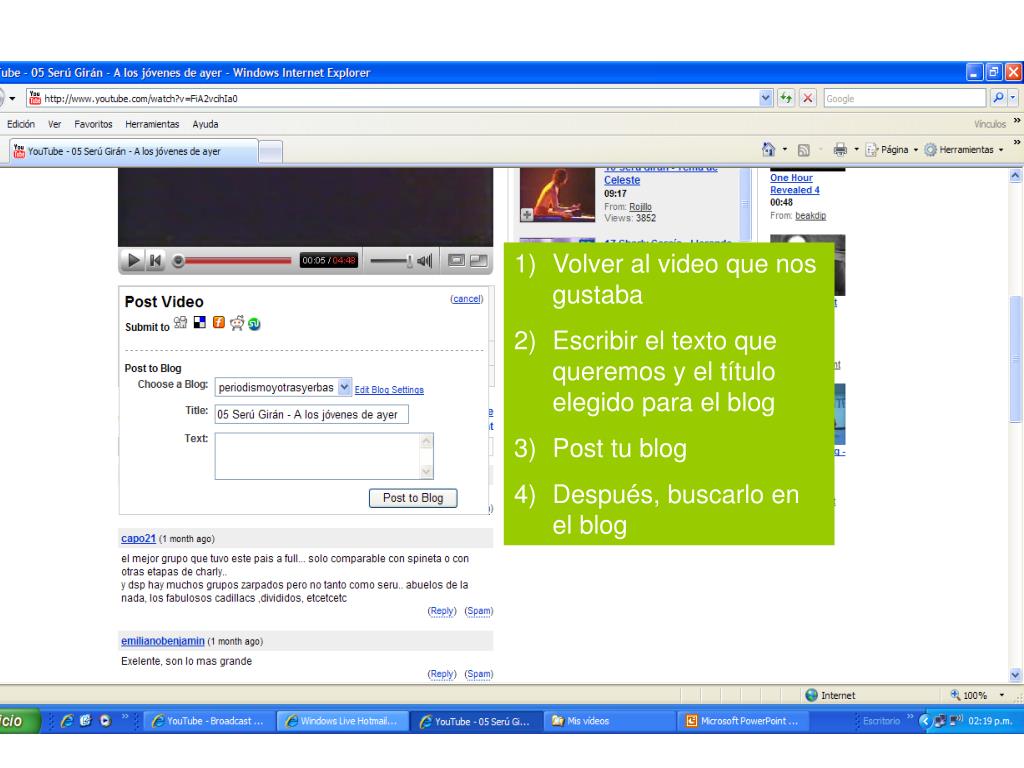This screenshot has height=768, width=1024.
Task: Submit video to Reddit alien icon
Action: point(237,323)
